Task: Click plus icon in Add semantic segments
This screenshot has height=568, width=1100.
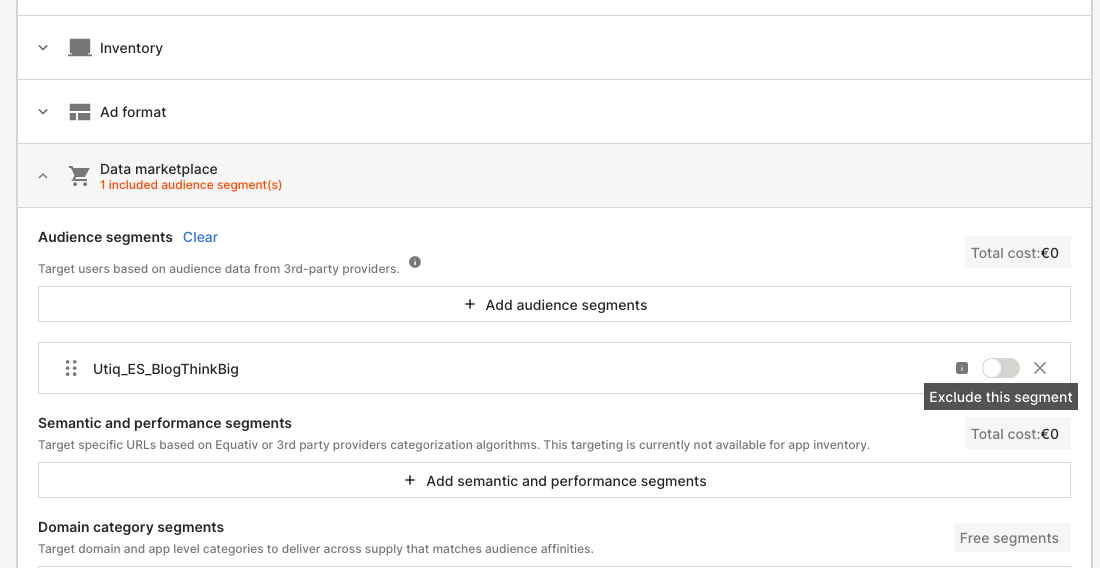Action: pyautogui.click(x=410, y=481)
